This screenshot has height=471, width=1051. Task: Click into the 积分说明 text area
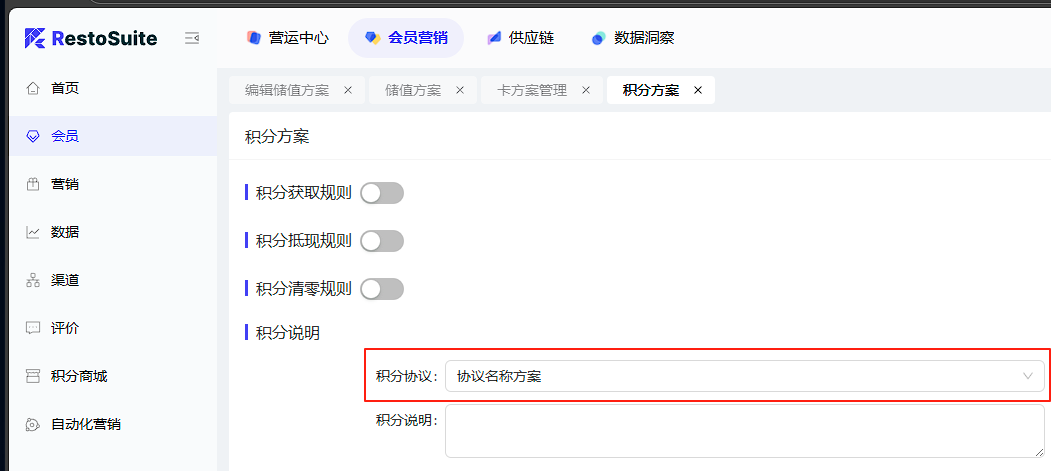(745, 431)
